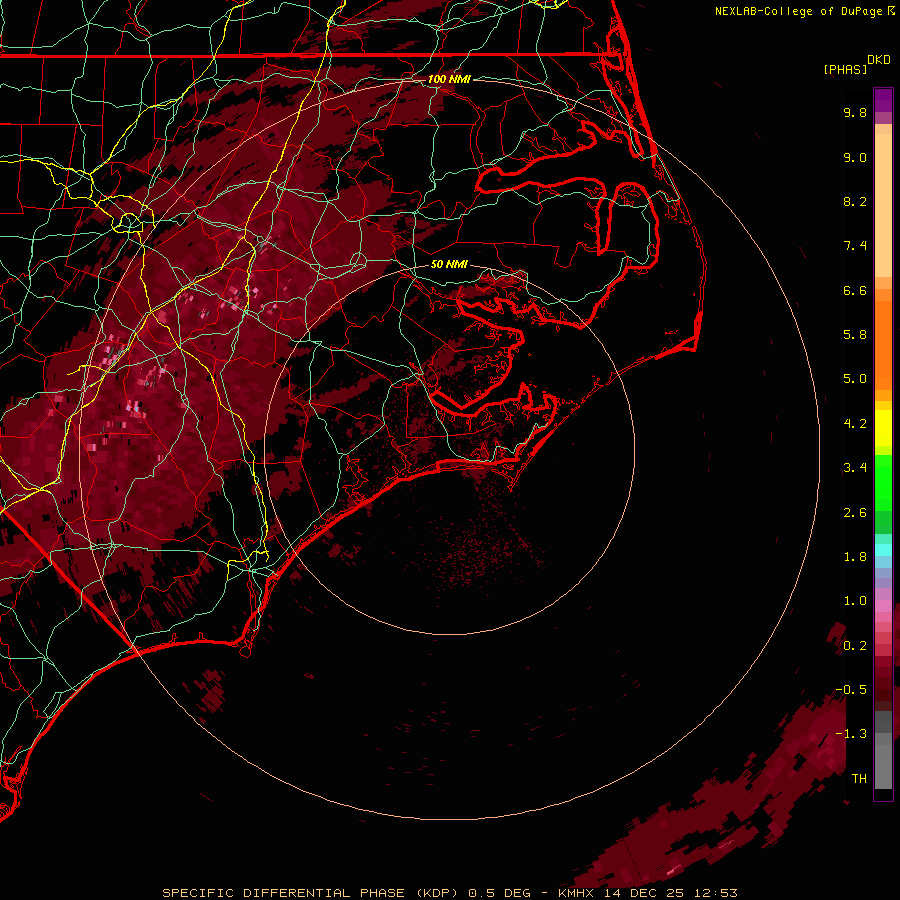Viewport: 900px width, 900px height.
Task: Click the 9.0 value on the scale
Action: click(855, 157)
